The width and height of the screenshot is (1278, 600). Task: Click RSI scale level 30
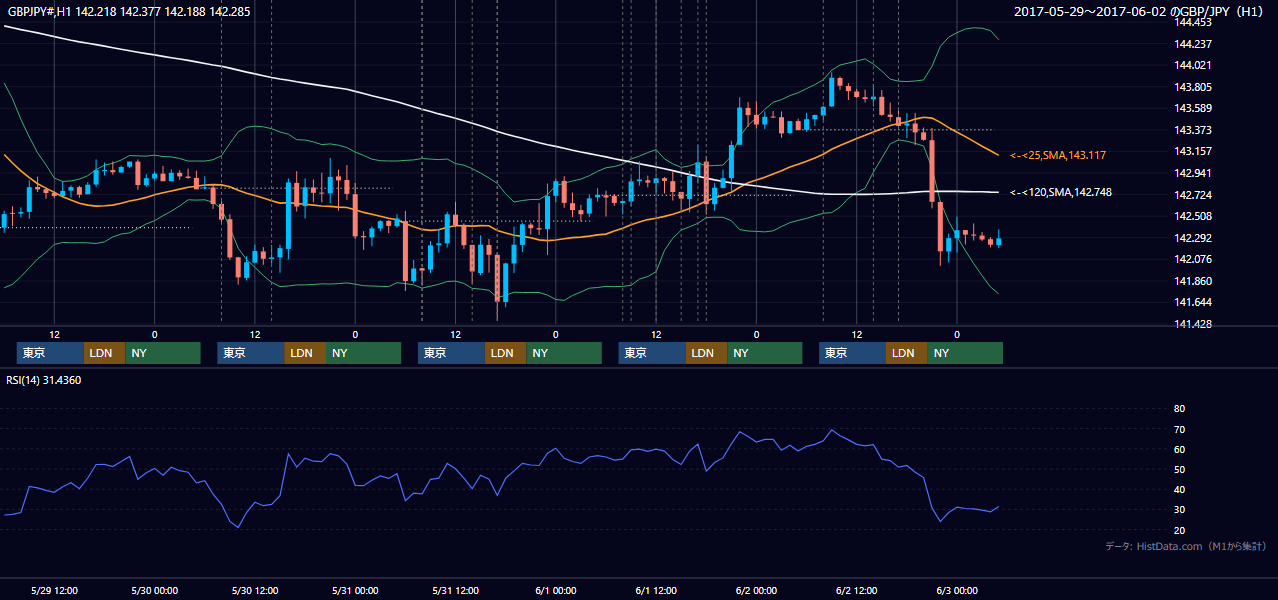1179,510
